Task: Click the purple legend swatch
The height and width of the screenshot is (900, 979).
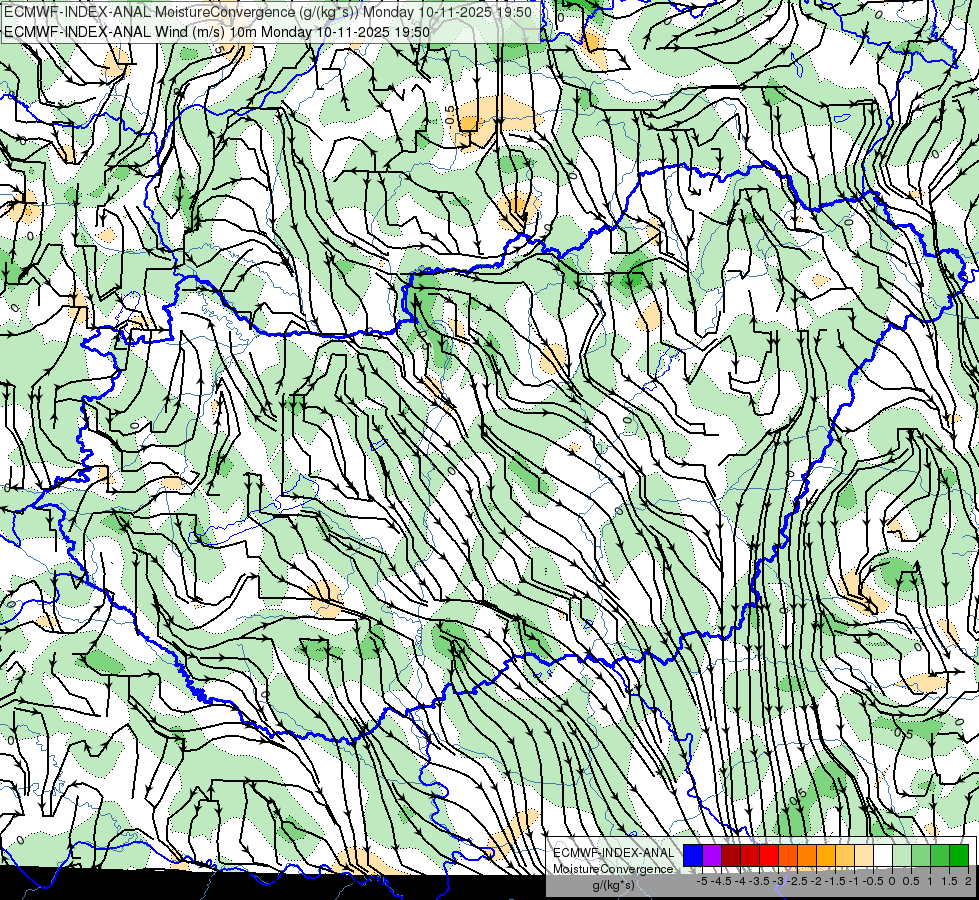Action: click(x=712, y=856)
